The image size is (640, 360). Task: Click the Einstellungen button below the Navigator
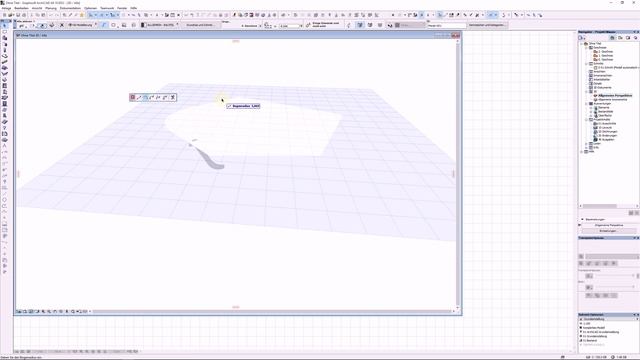coord(608,231)
